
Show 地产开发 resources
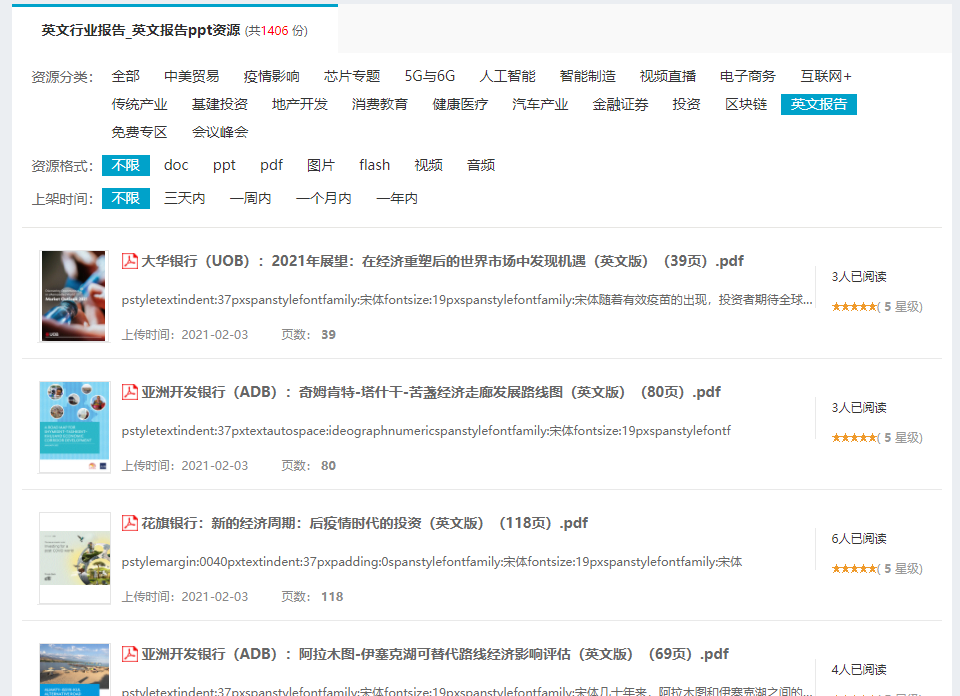point(300,105)
